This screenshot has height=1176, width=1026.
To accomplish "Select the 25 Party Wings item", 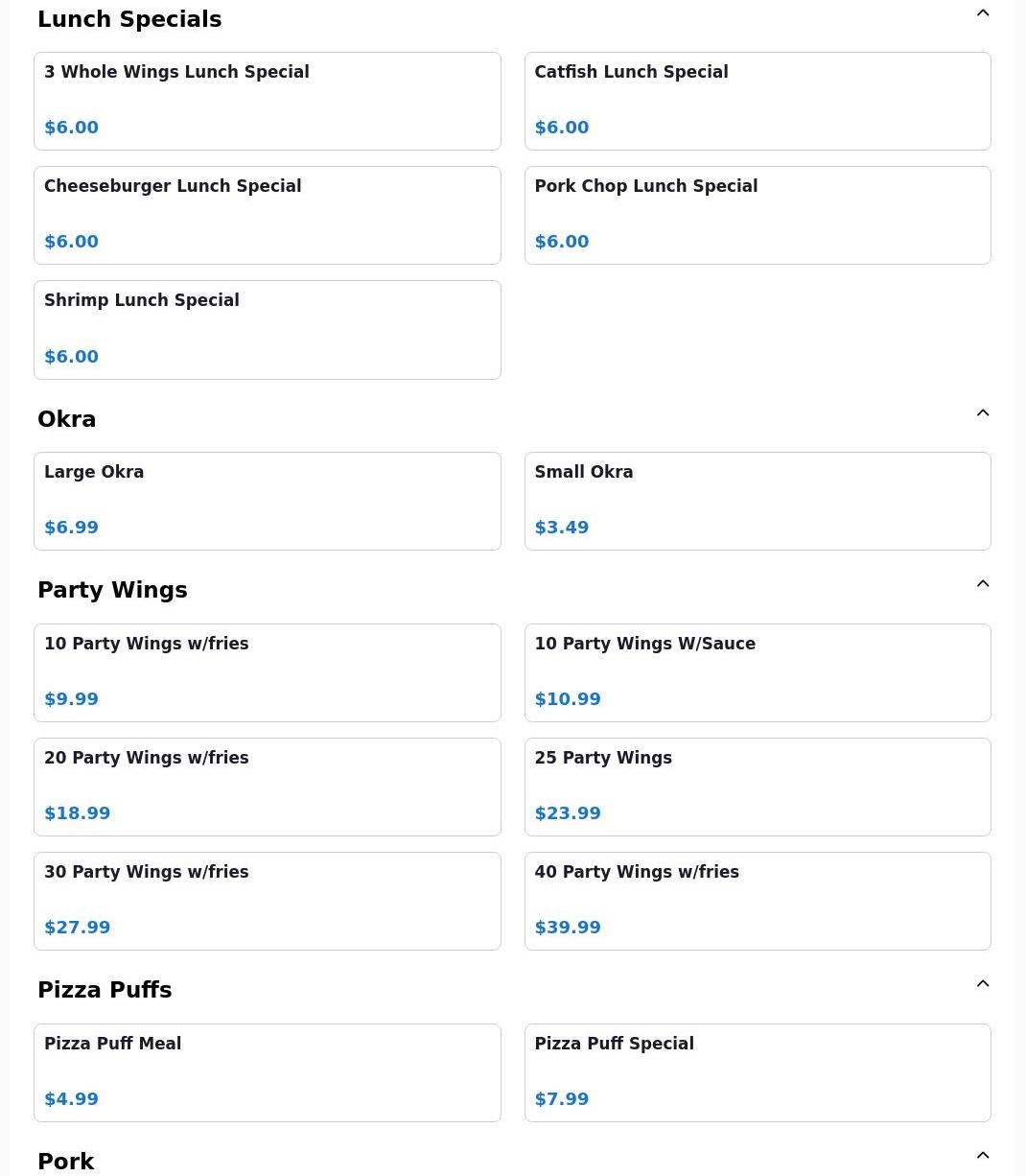I will pyautogui.click(x=757, y=787).
